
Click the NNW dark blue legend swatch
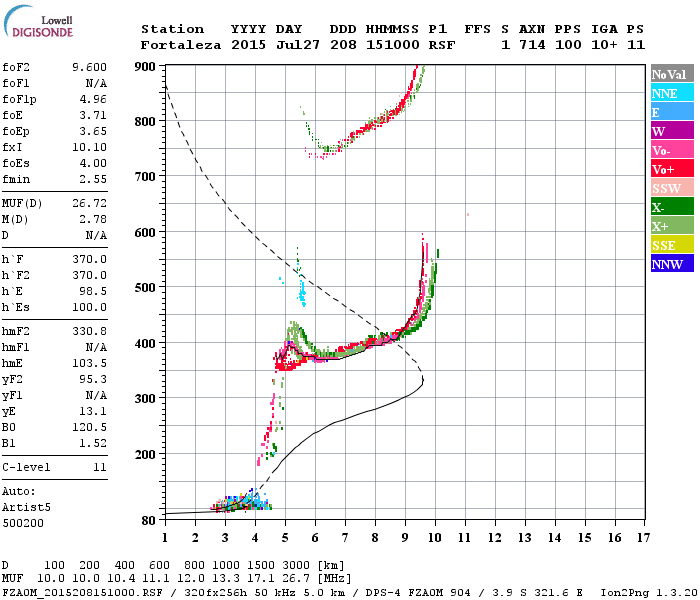[x=672, y=264]
